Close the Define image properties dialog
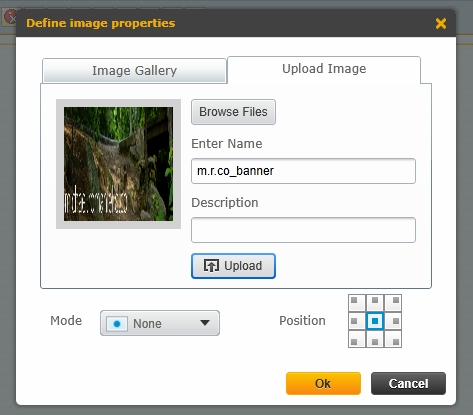The width and height of the screenshot is (473, 415). click(x=441, y=23)
